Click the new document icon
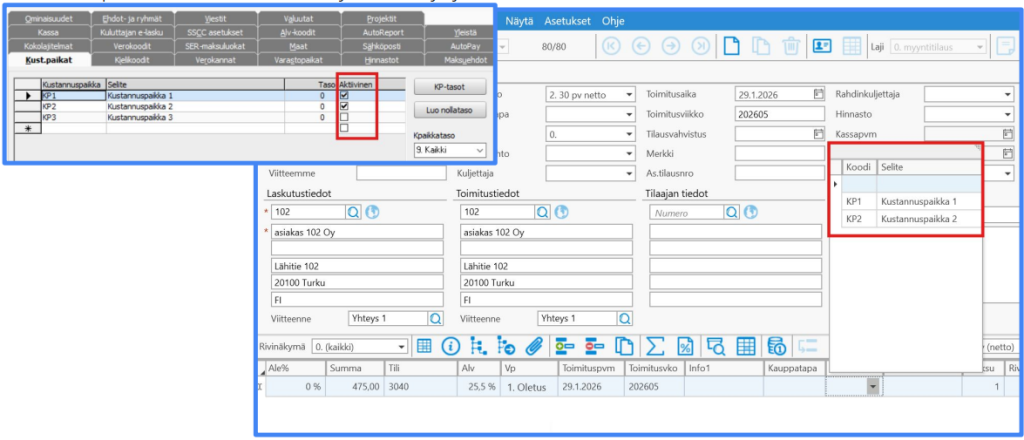The width and height of the screenshot is (1024, 440). coord(732,46)
